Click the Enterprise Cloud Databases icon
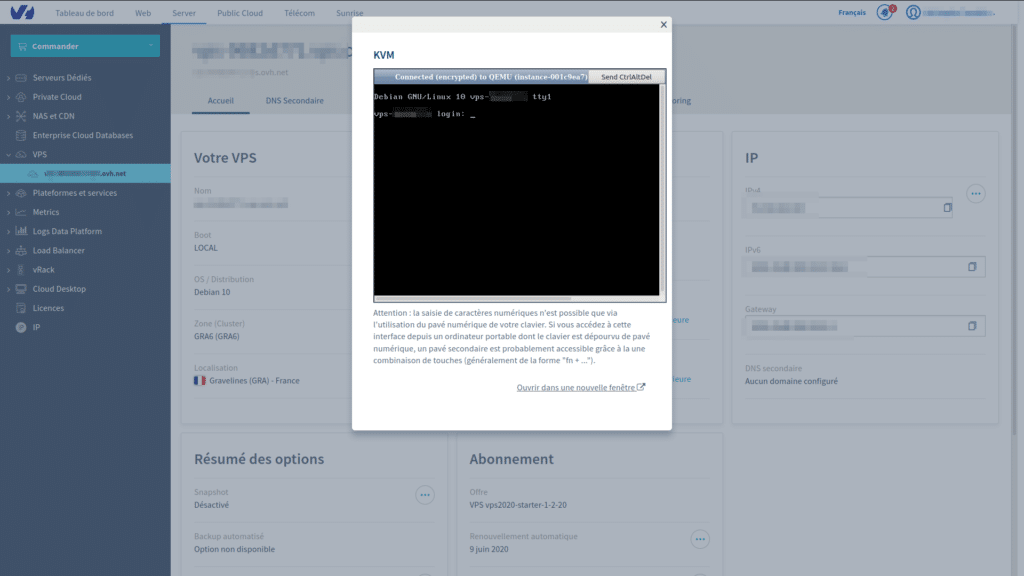Image resolution: width=1024 pixels, height=576 pixels. point(21,135)
